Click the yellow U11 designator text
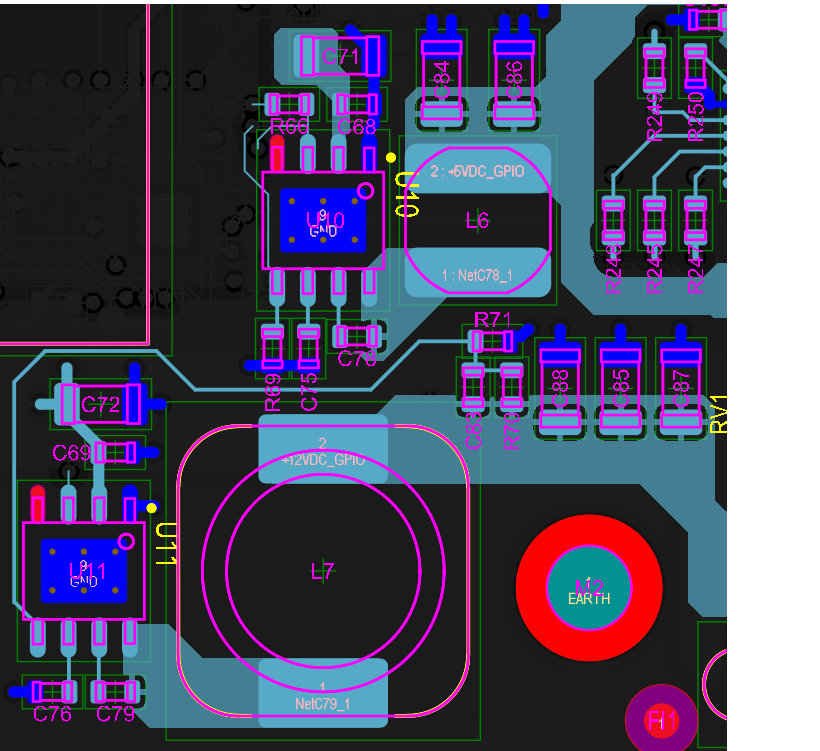 tap(166, 544)
